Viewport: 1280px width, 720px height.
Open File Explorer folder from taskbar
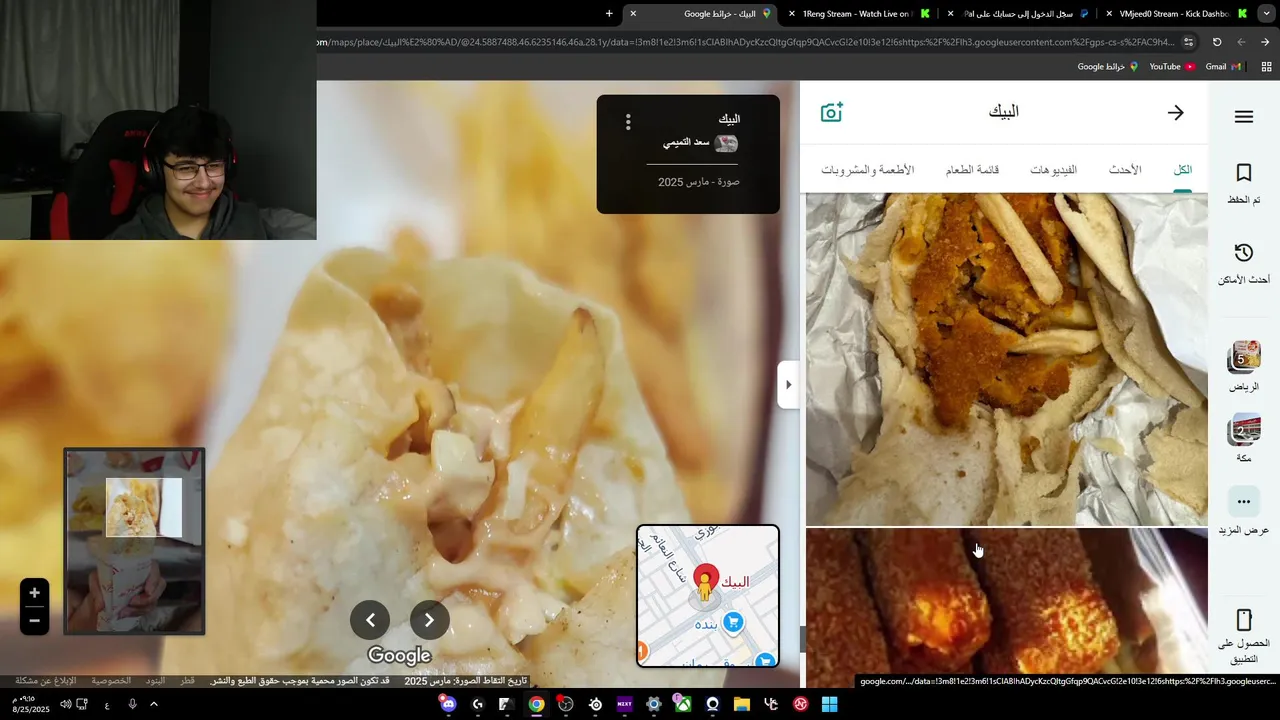coord(741,704)
